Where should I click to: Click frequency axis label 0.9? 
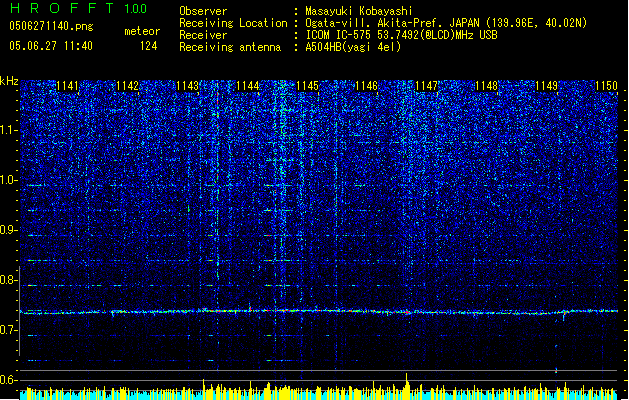[x=9, y=230]
